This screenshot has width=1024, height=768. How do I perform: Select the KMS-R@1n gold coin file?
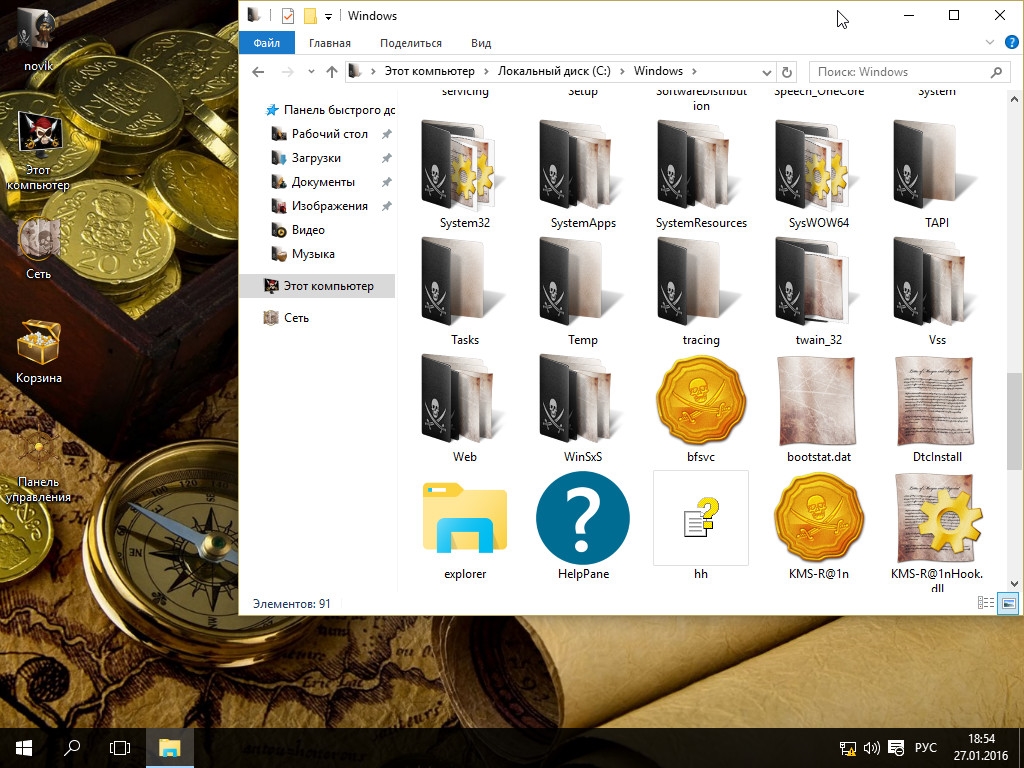click(819, 519)
